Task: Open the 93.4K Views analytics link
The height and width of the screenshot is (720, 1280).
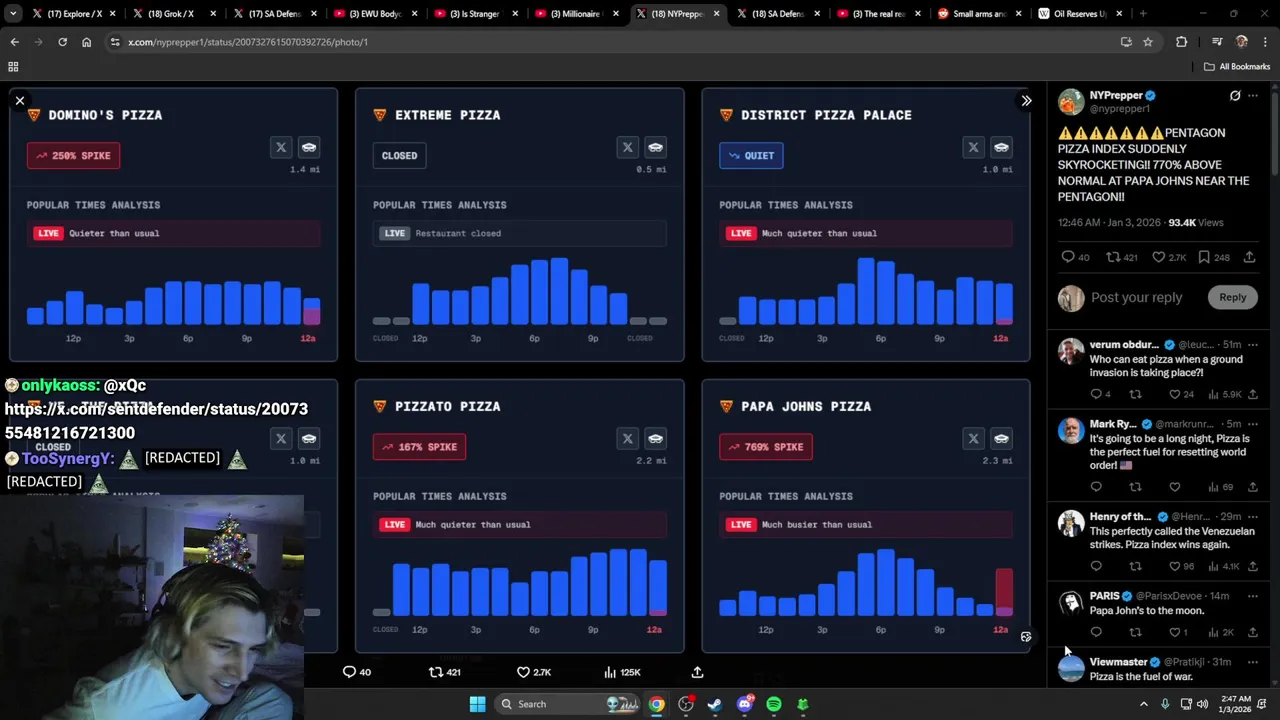Action: tap(1195, 223)
